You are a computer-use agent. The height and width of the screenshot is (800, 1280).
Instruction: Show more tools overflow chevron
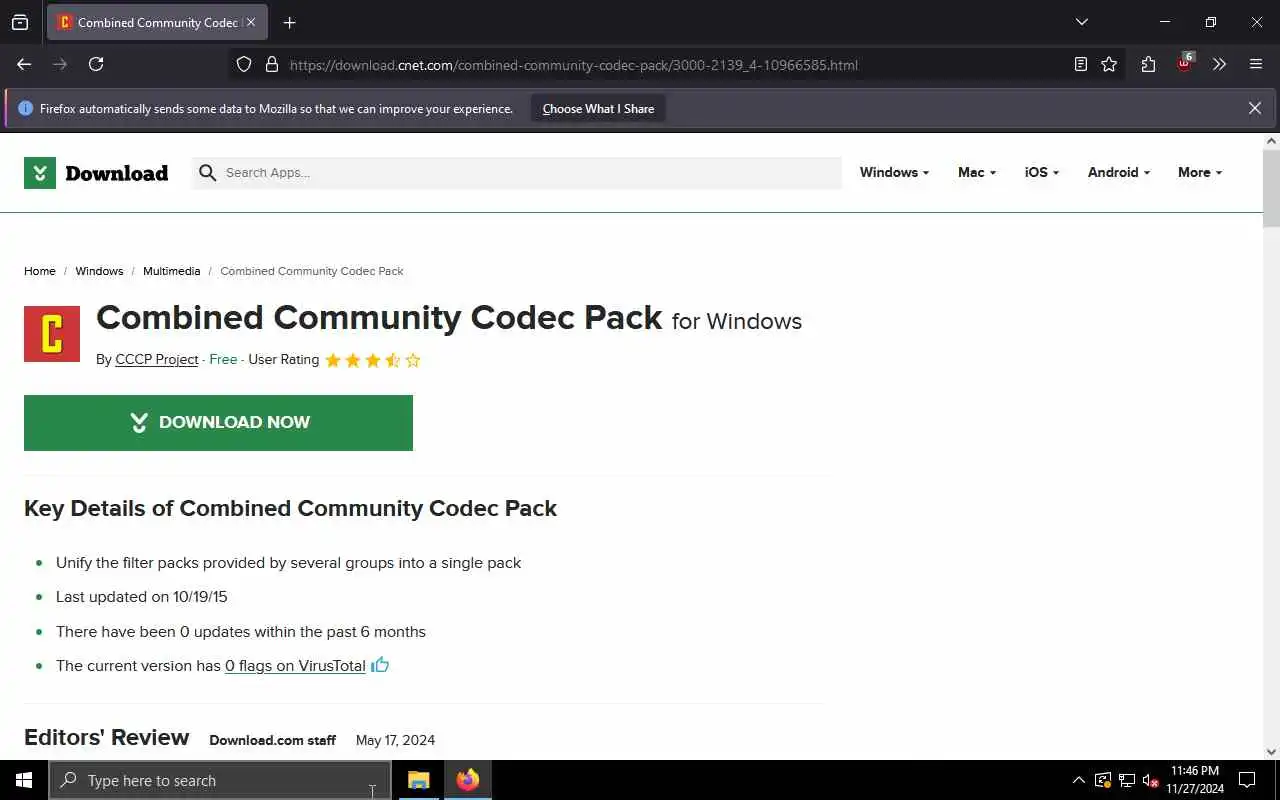tap(1219, 64)
